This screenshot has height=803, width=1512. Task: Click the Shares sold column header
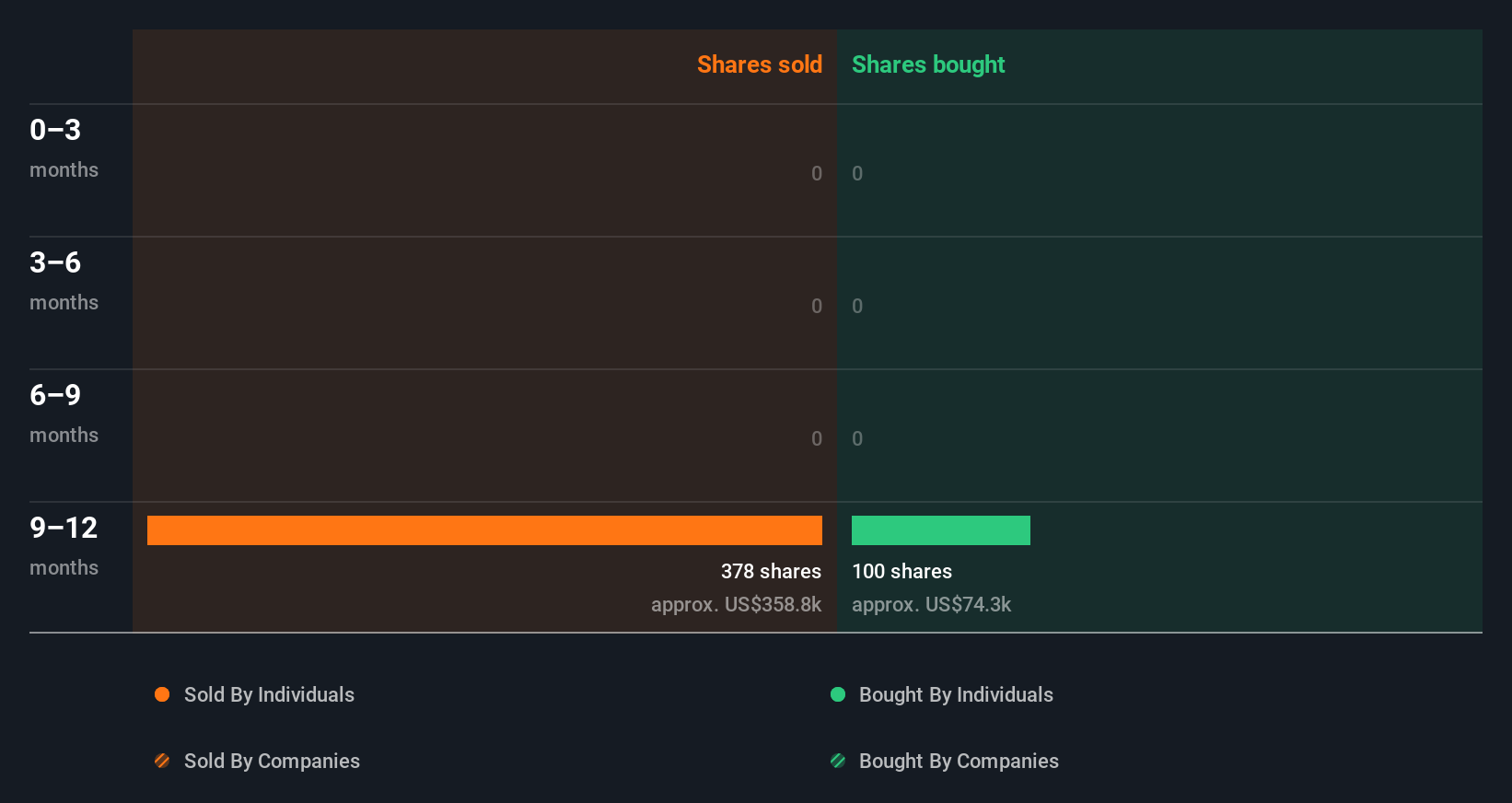tap(760, 64)
